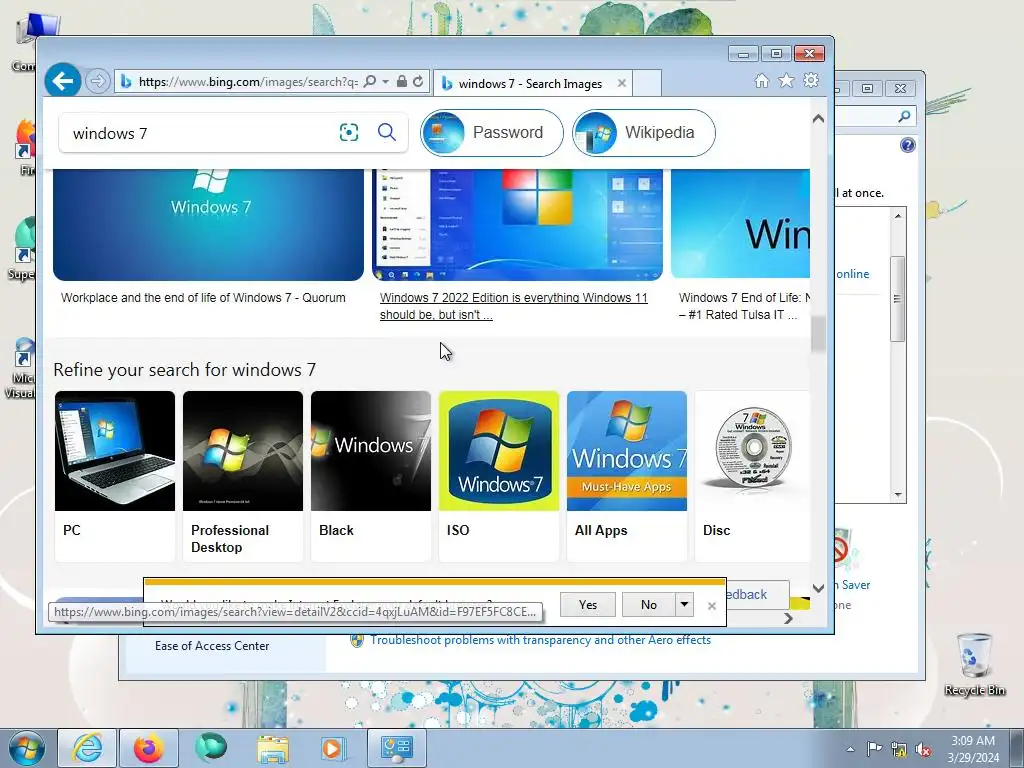The width and height of the screenshot is (1024, 768).
Task: Click the Screen Saver link in back window
Action: pos(852,585)
